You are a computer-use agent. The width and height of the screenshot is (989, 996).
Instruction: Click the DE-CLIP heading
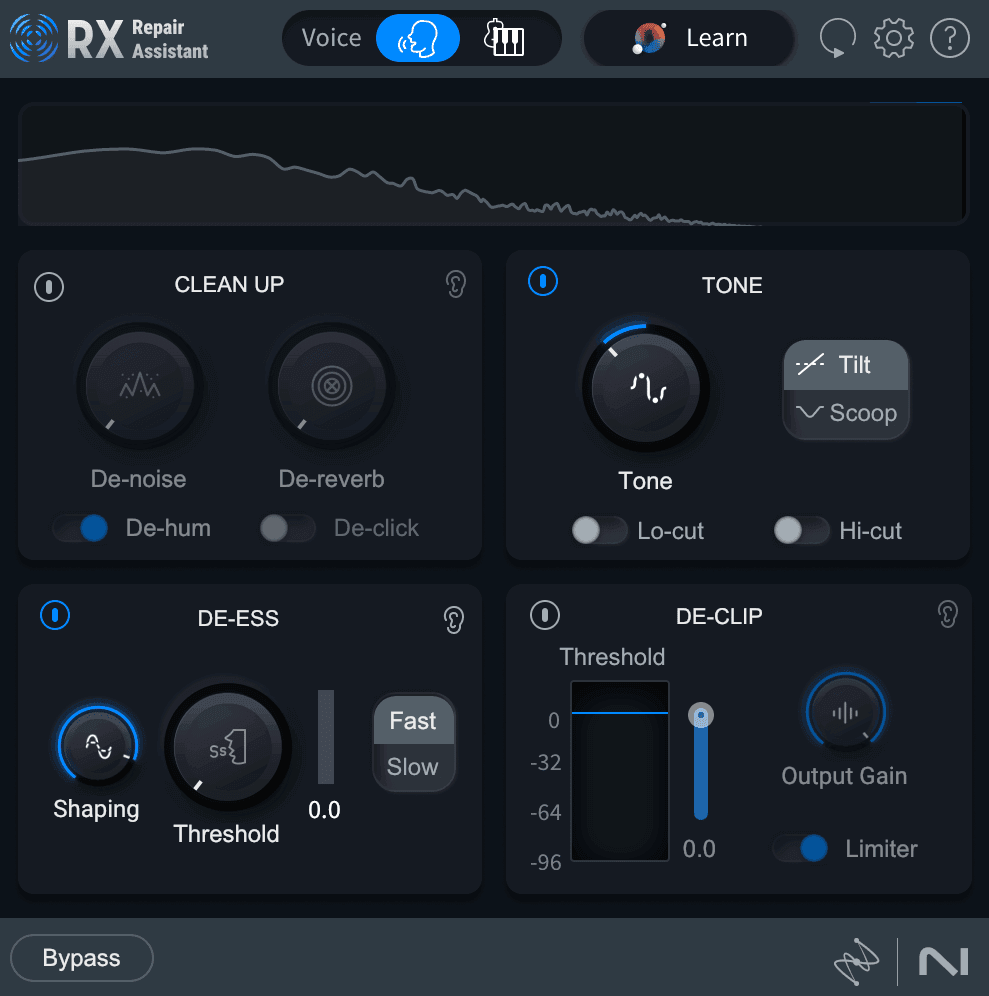pyautogui.click(x=719, y=616)
